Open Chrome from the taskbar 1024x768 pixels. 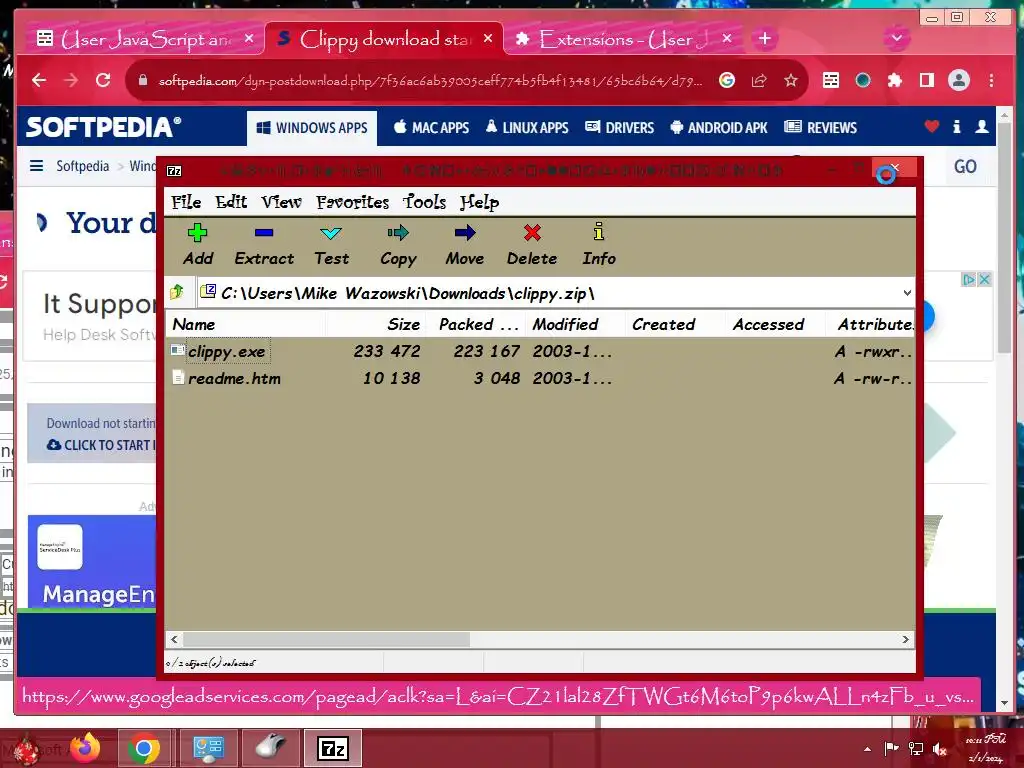(x=144, y=748)
